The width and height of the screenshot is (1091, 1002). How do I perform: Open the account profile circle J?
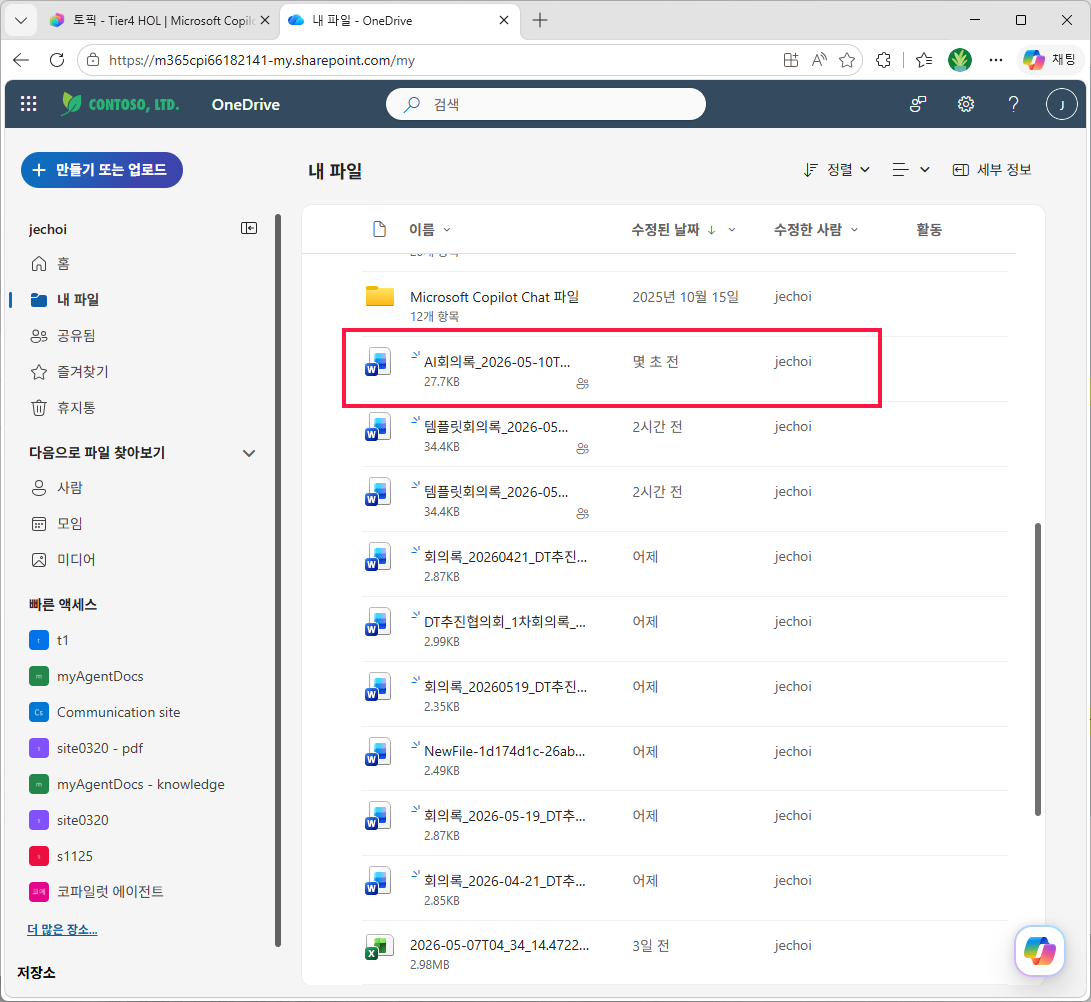[x=1061, y=104]
